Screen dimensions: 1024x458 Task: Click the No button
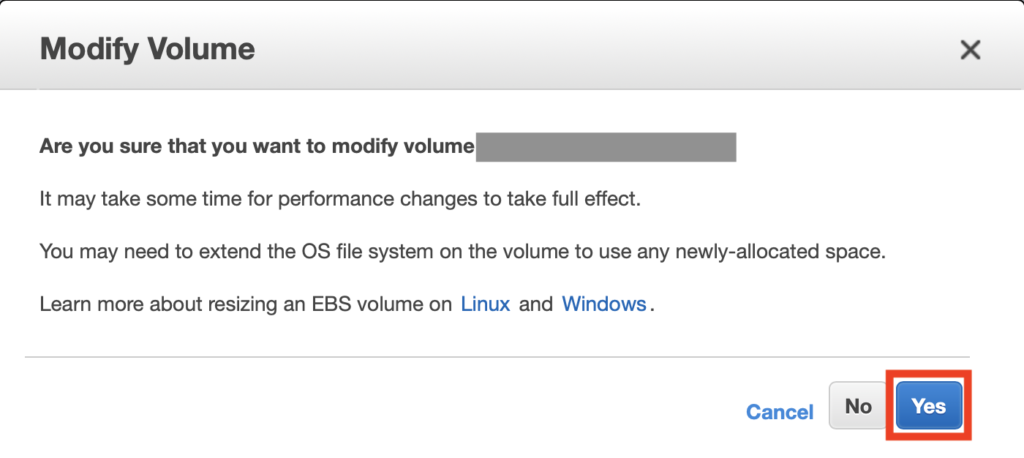tap(858, 406)
